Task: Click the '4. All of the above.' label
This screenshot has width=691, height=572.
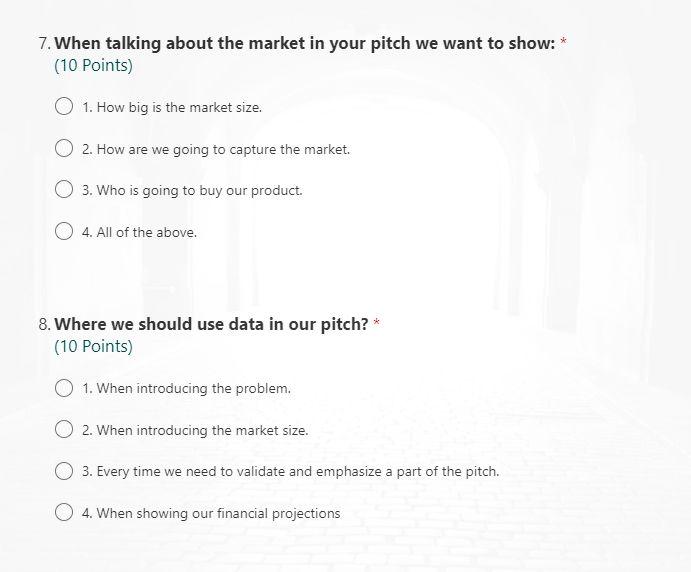Action: 139,232
